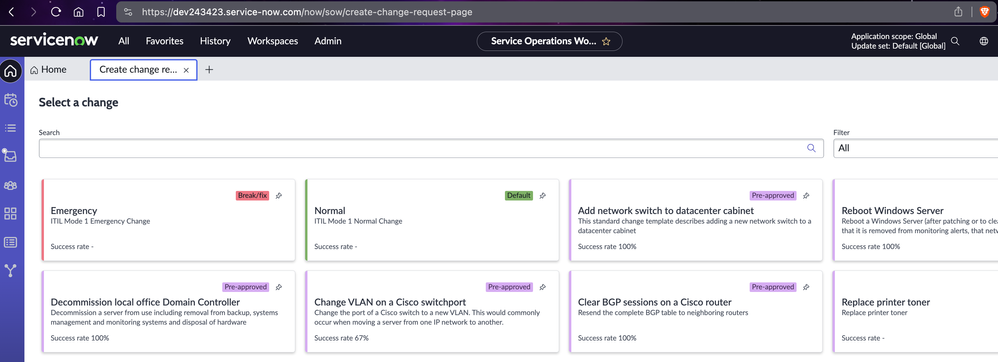This screenshot has height=362, width=998.
Task: Choose the Reboot Windows Server card
Action: [x=915, y=220]
